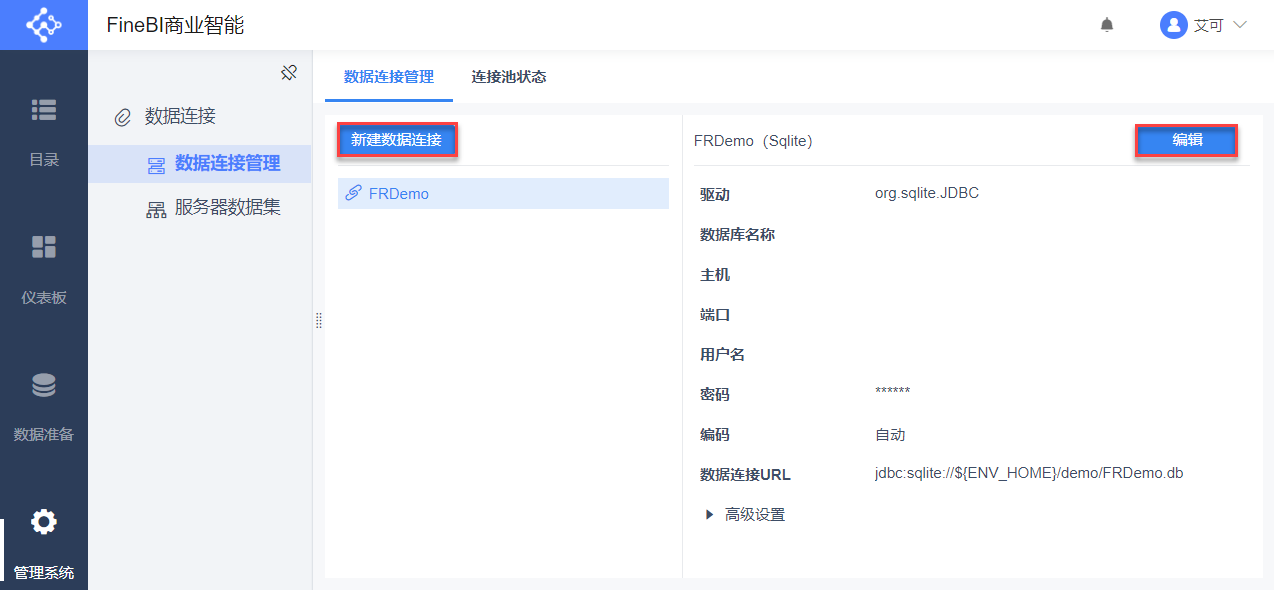Click the link icon beside FRDemo
This screenshot has height=590, width=1274.
[353, 193]
